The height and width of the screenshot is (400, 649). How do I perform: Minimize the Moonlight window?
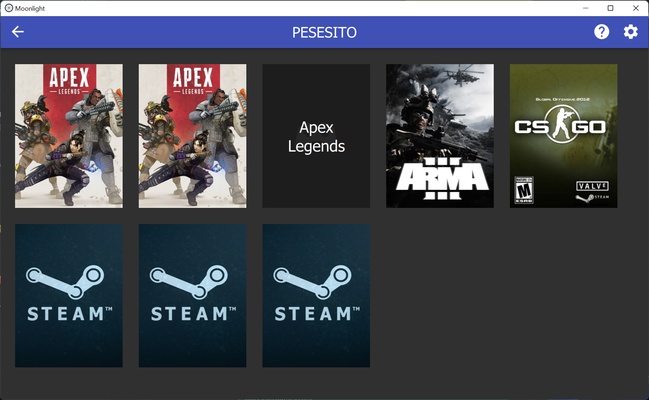(x=583, y=8)
